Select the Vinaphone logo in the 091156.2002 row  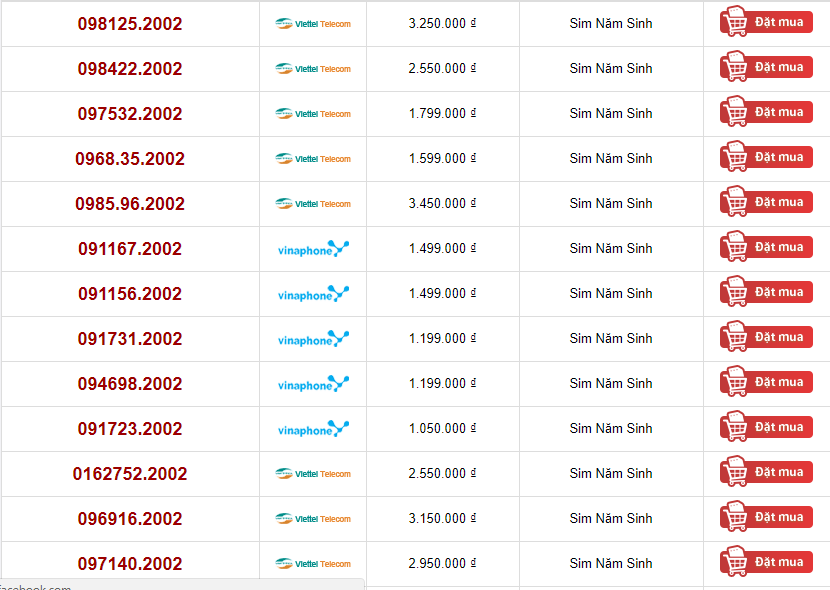[x=313, y=294]
